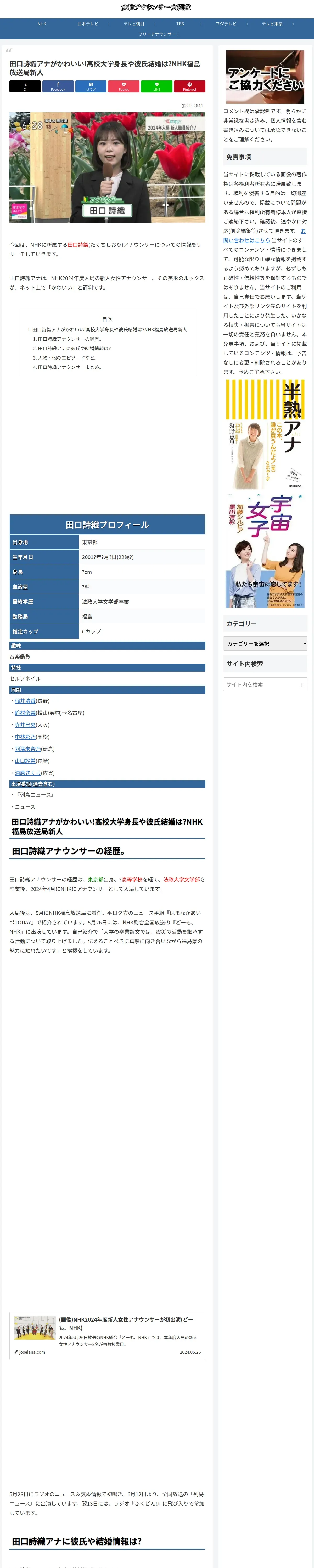Open the 寺井巳央 (大阪) link

25,725
